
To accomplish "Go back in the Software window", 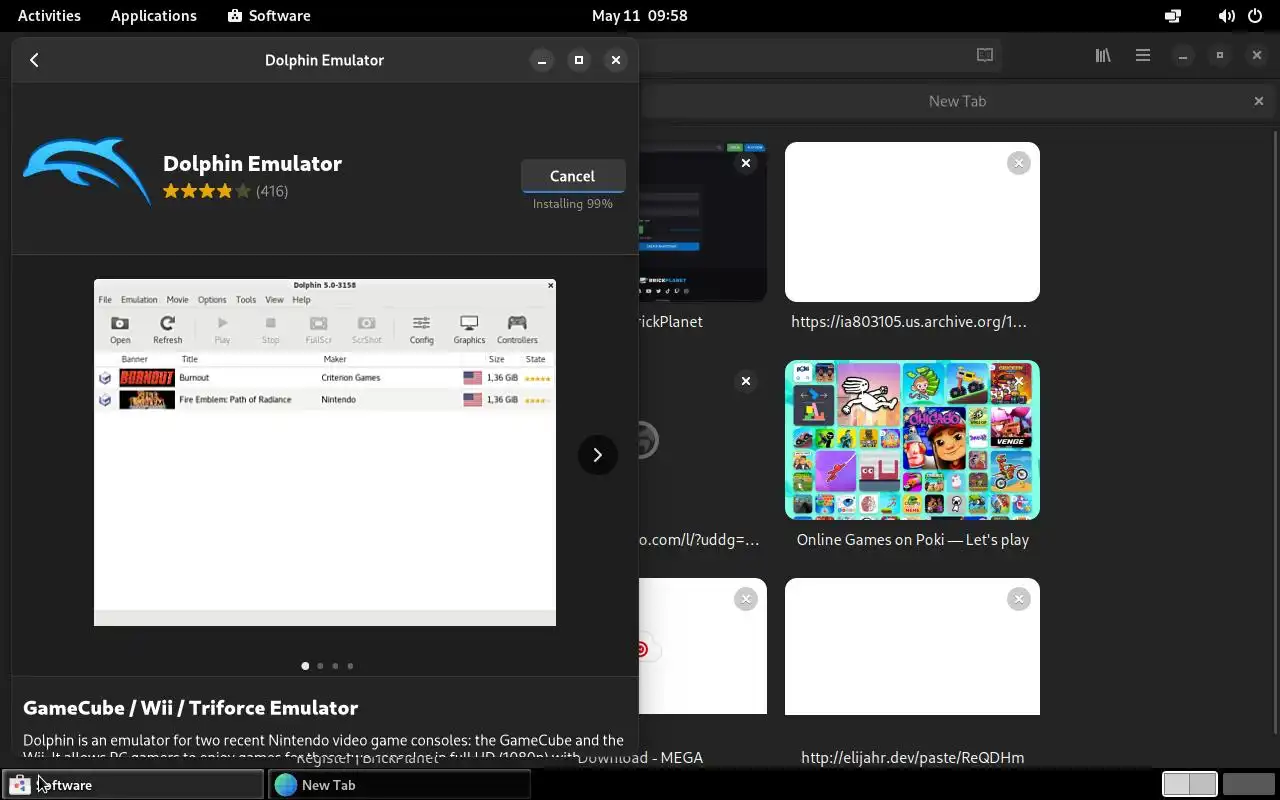I will point(34,60).
